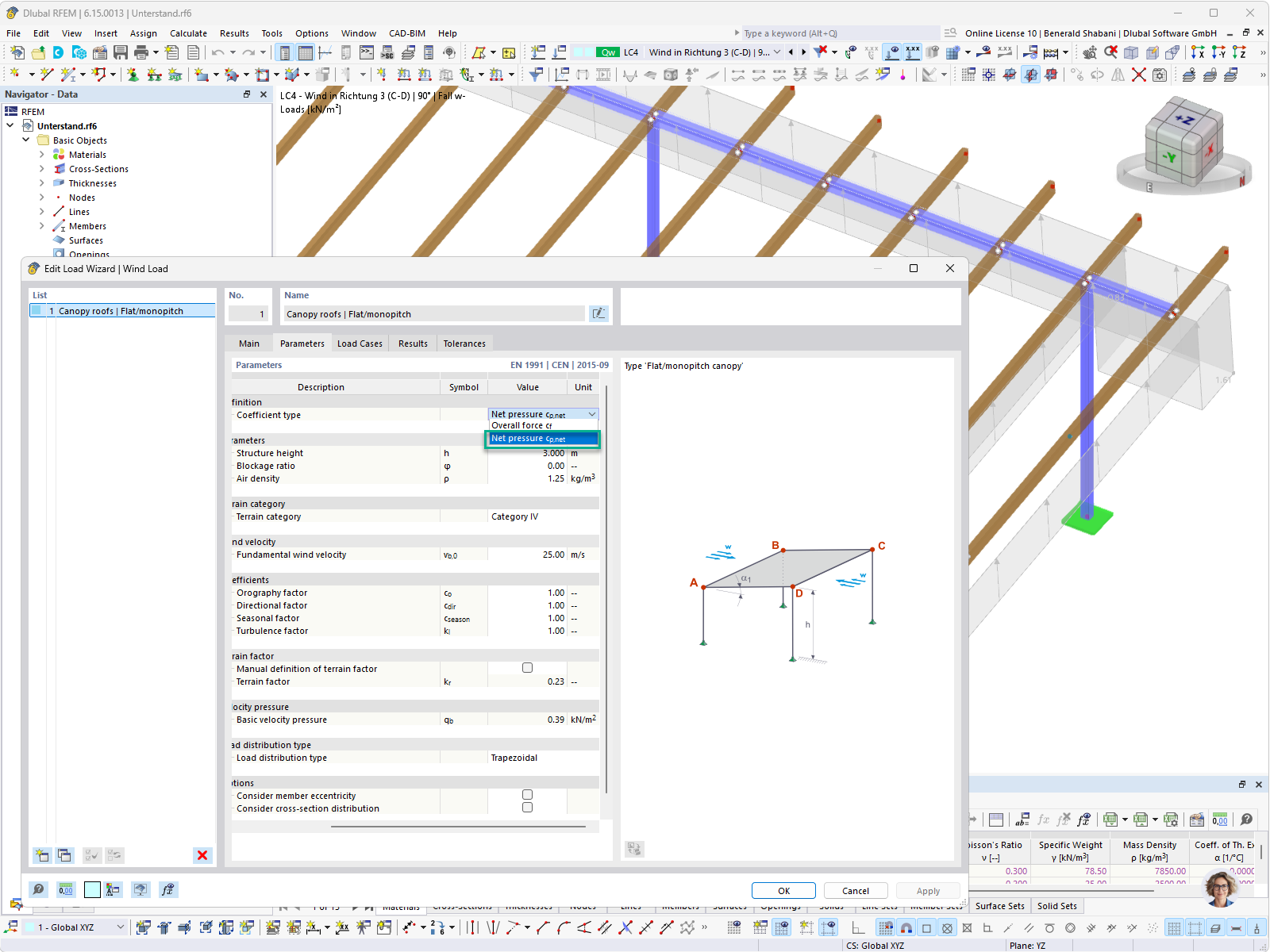Click the Cancel button in the dialog
Image resolution: width=1270 pixels, height=952 pixels.
[856, 891]
